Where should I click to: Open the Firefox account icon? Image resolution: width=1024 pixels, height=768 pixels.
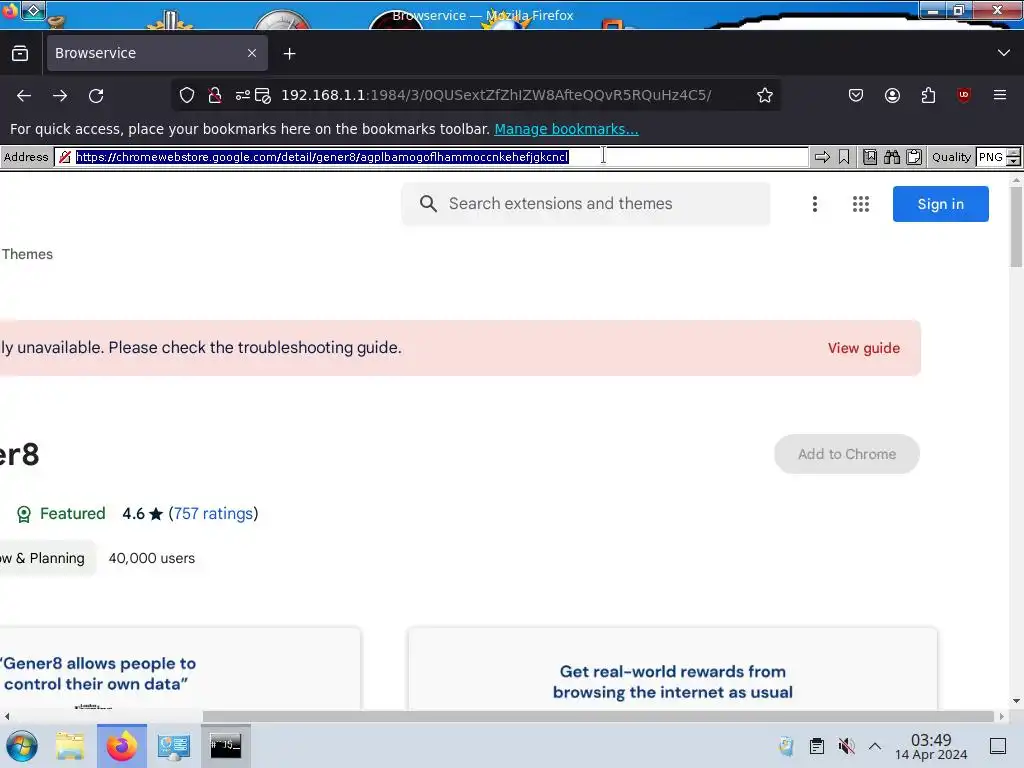(x=892, y=95)
